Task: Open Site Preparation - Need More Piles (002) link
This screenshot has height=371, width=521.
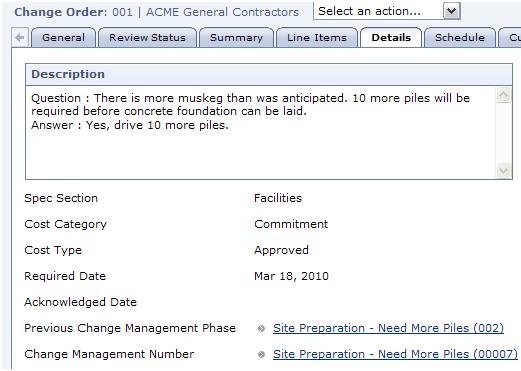Action: pyautogui.click(x=388, y=328)
